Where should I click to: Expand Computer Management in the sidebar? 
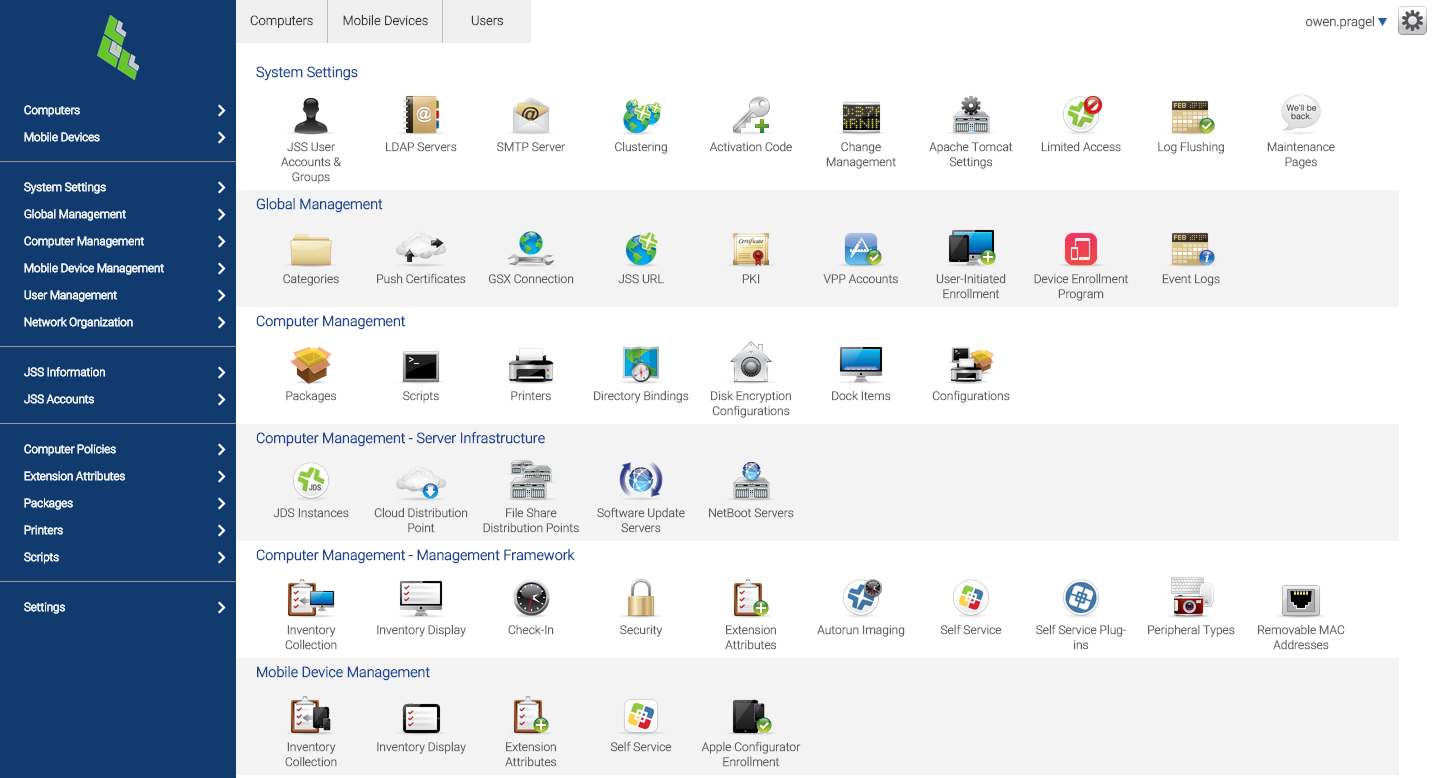click(x=118, y=242)
